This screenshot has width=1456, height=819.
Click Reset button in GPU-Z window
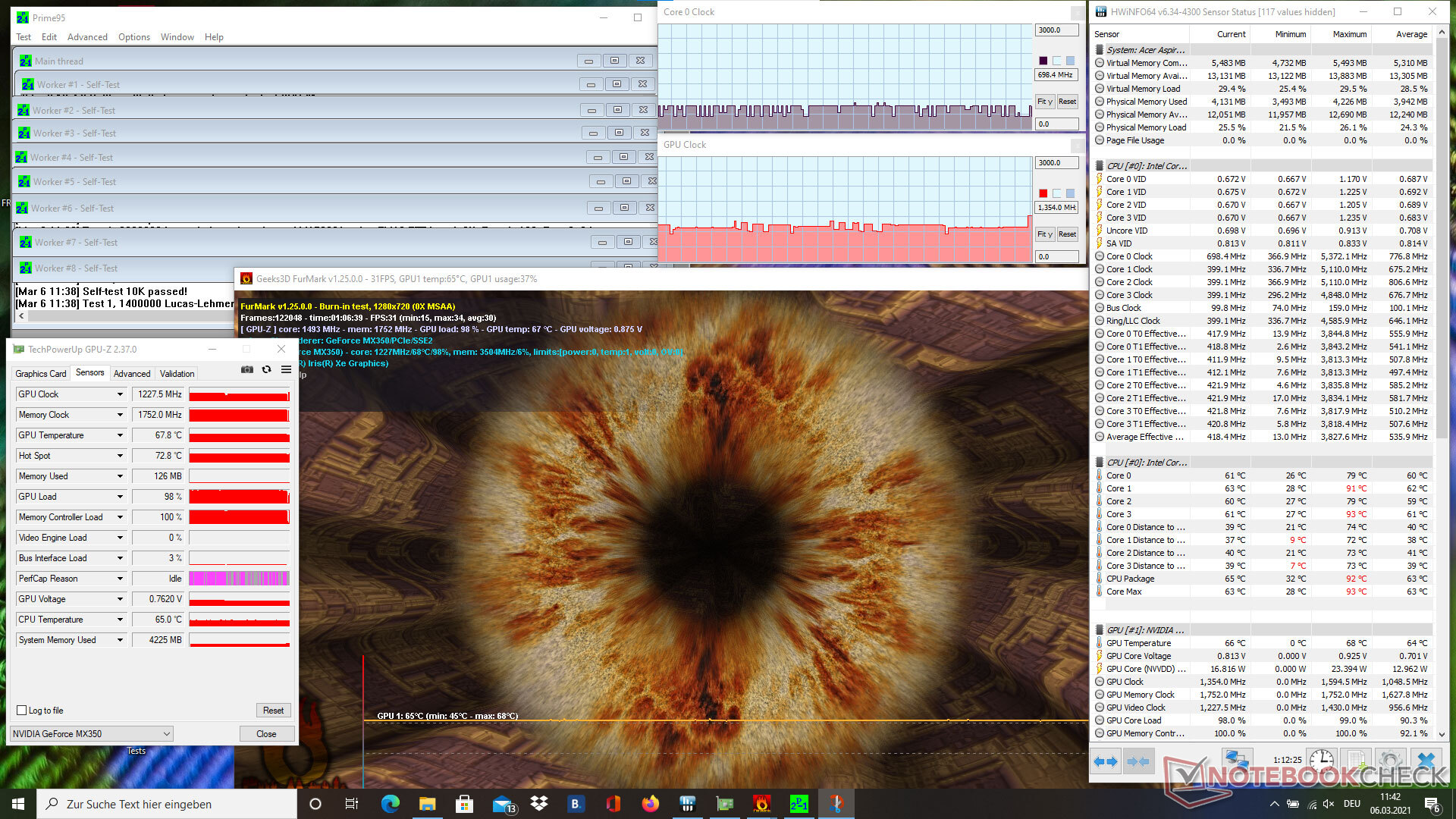273,711
